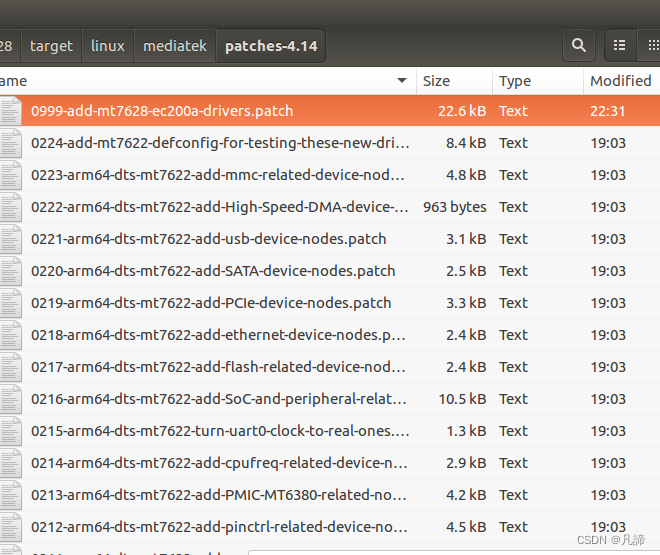The height and width of the screenshot is (555, 660).
Task: Go to the mediatek folder in path bar
Action: [175, 45]
